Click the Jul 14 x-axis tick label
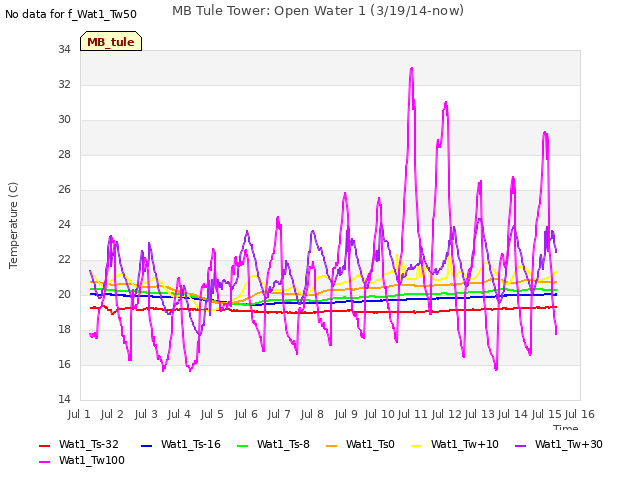The width and height of the screenshot is (640, 480). 513,414
